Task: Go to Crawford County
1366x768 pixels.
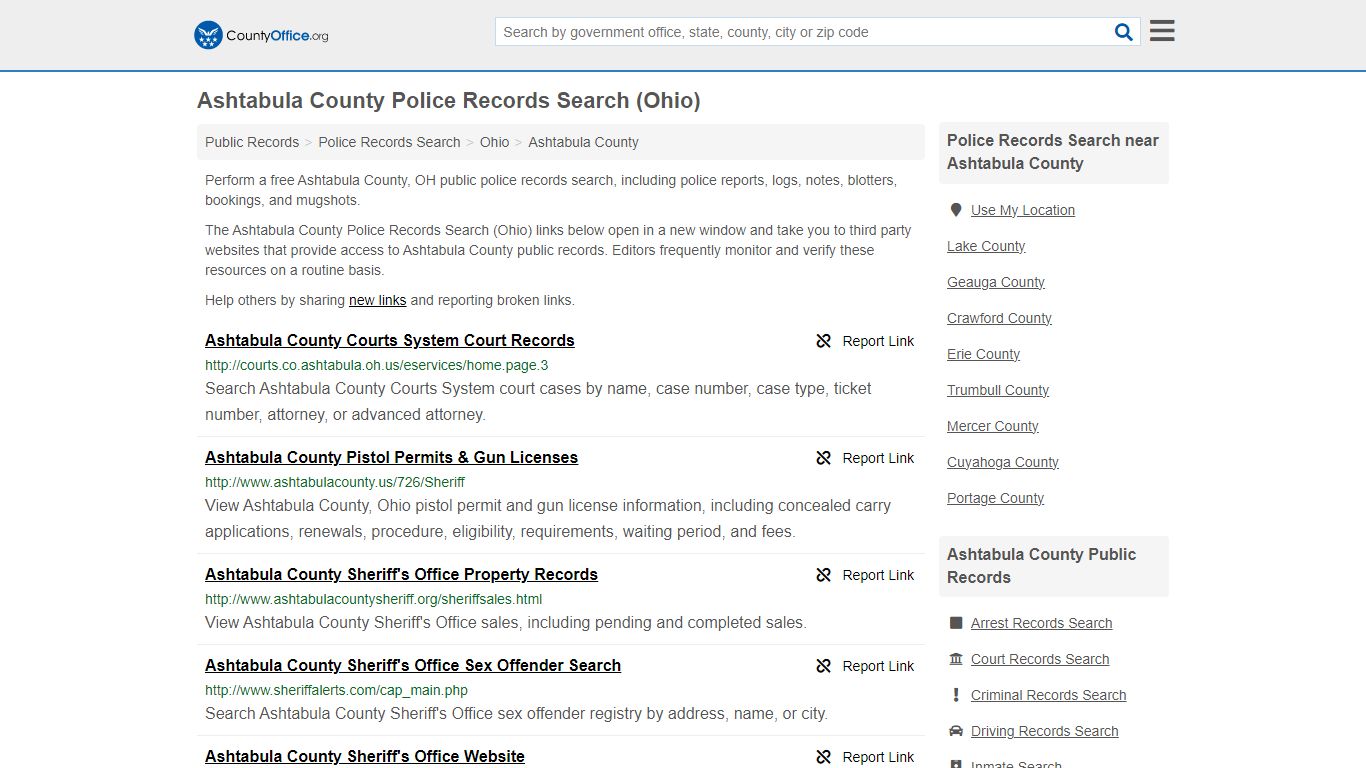Action: (999, 318)
